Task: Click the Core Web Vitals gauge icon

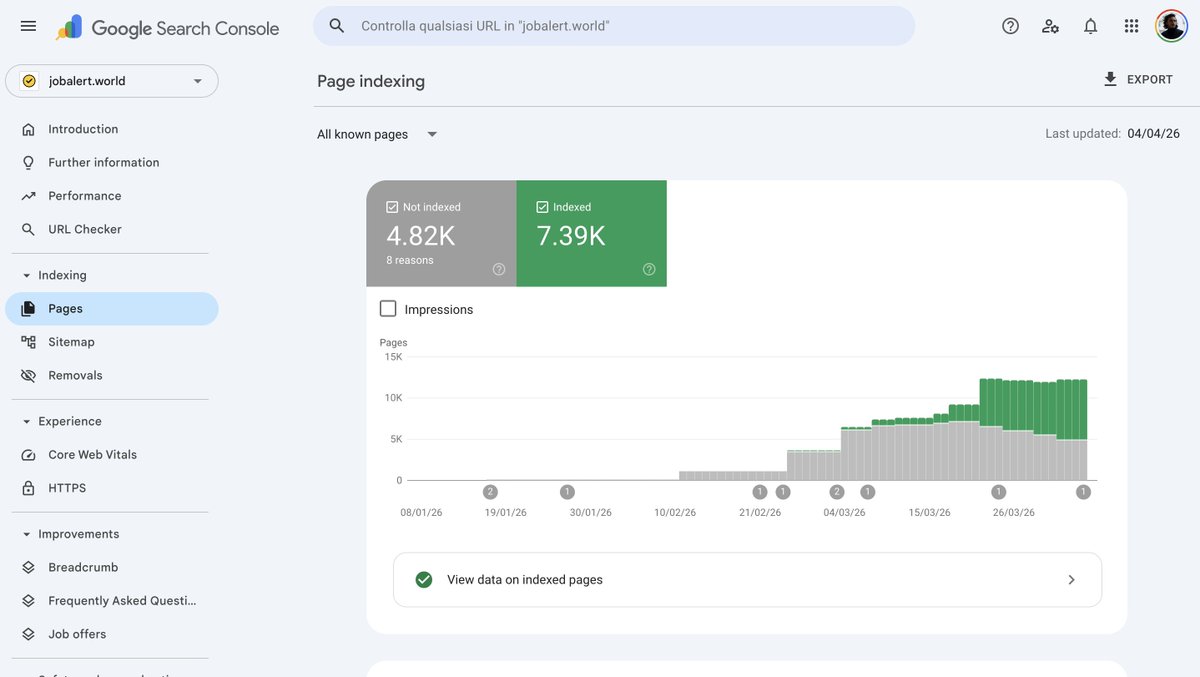Action: coord(28,454)
